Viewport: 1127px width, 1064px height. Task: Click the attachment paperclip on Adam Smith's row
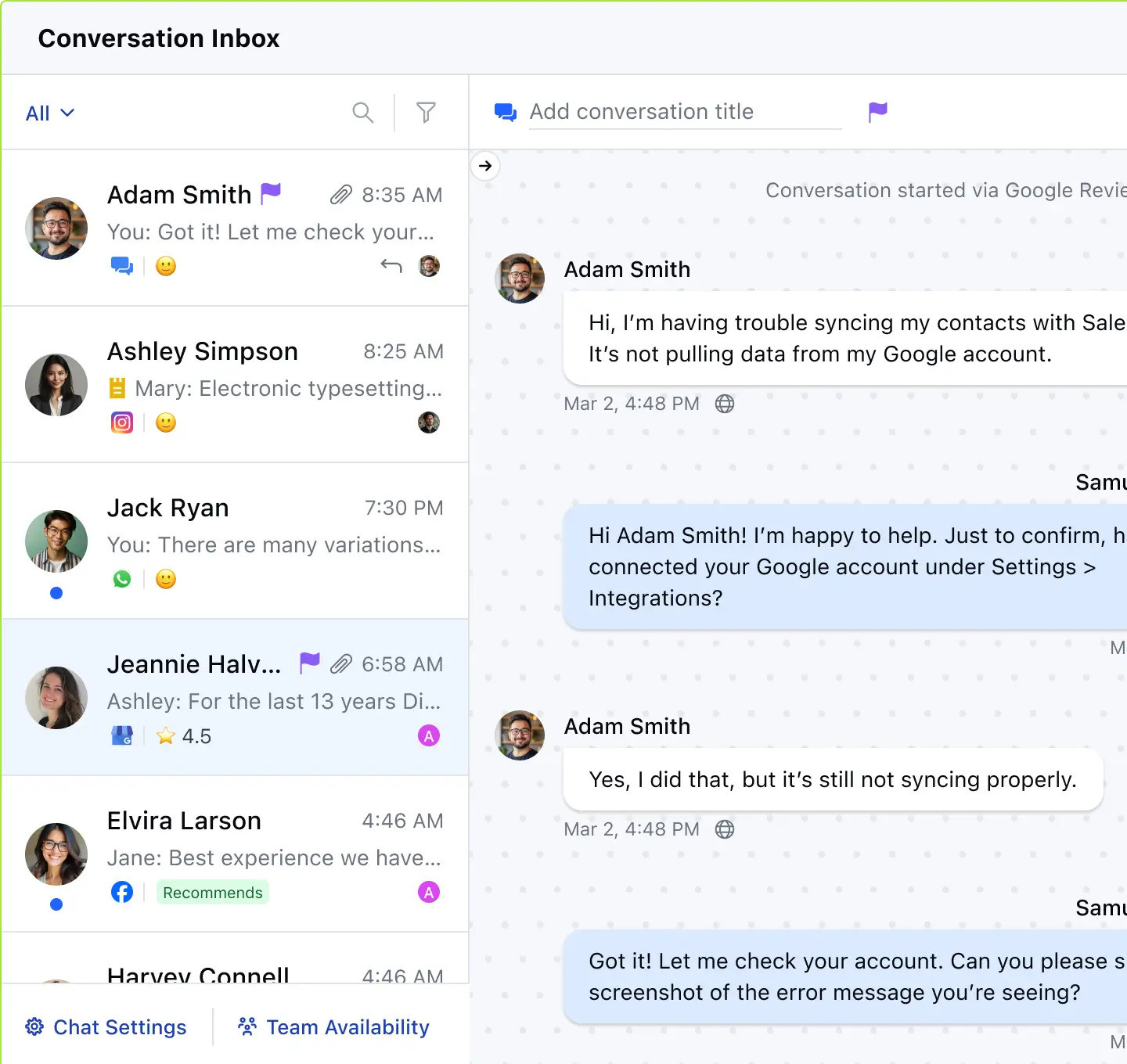click(x=341, y=194)
